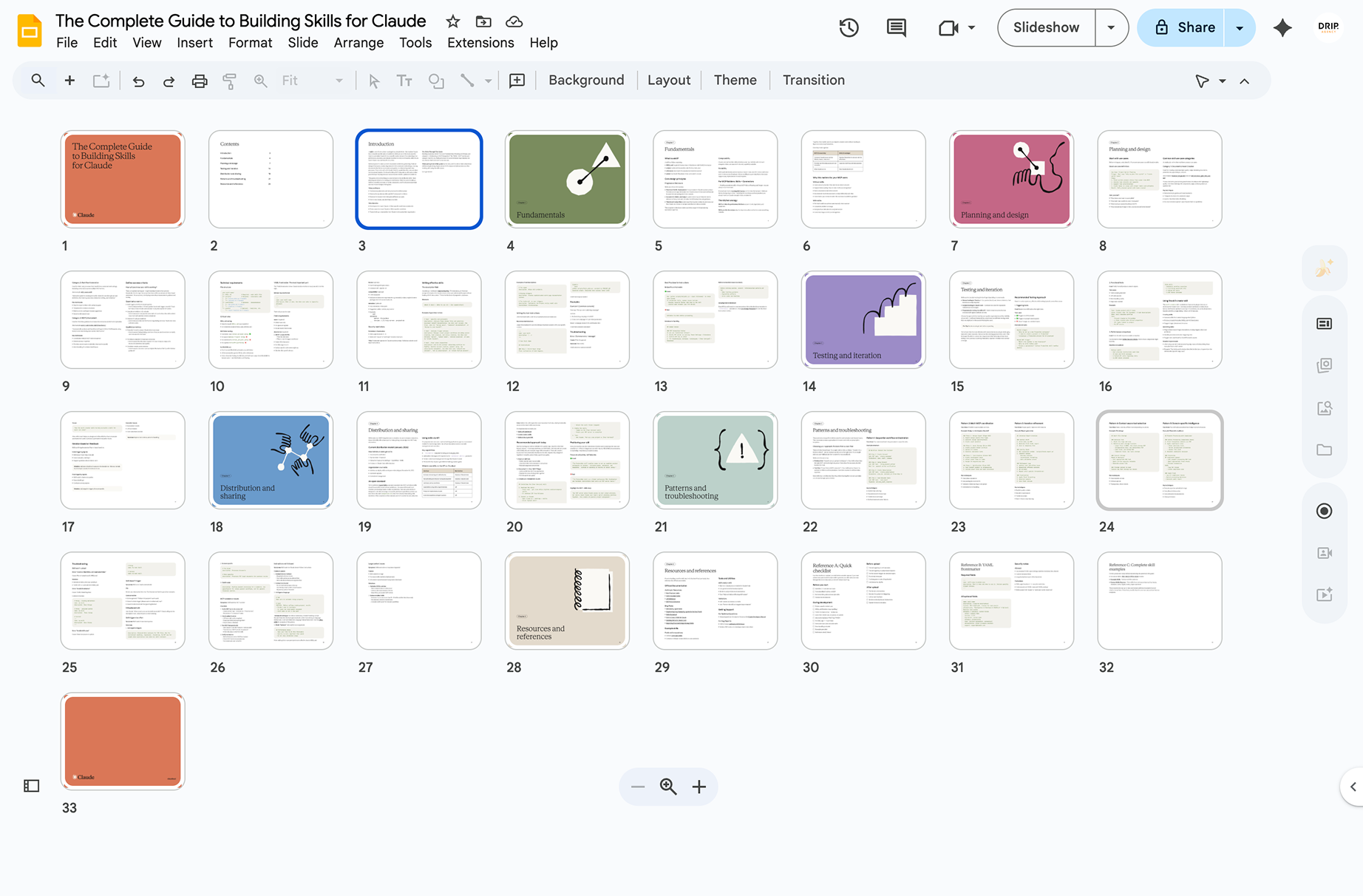
Task: Click the undo arrow icon
Action: tap(138, 81)
